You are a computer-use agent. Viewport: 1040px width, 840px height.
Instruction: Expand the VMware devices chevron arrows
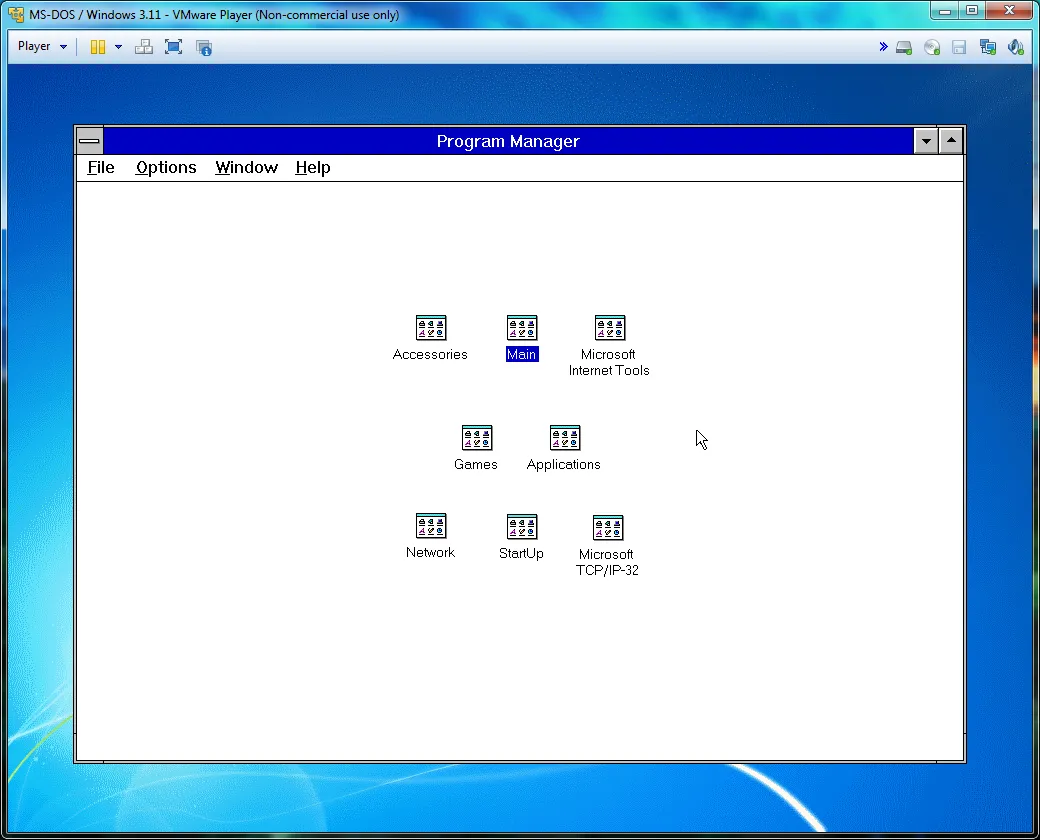pos(883,46)
